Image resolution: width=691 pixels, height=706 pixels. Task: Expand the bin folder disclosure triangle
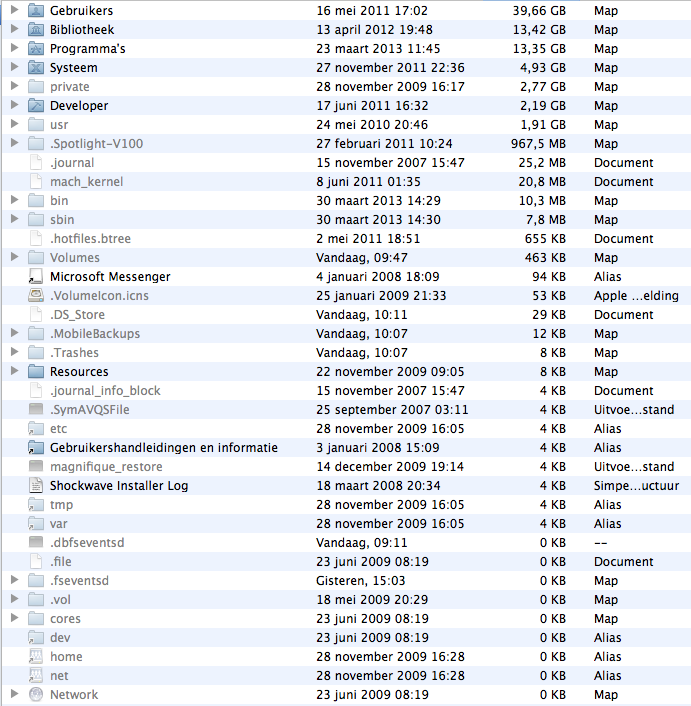pos(14,199)
